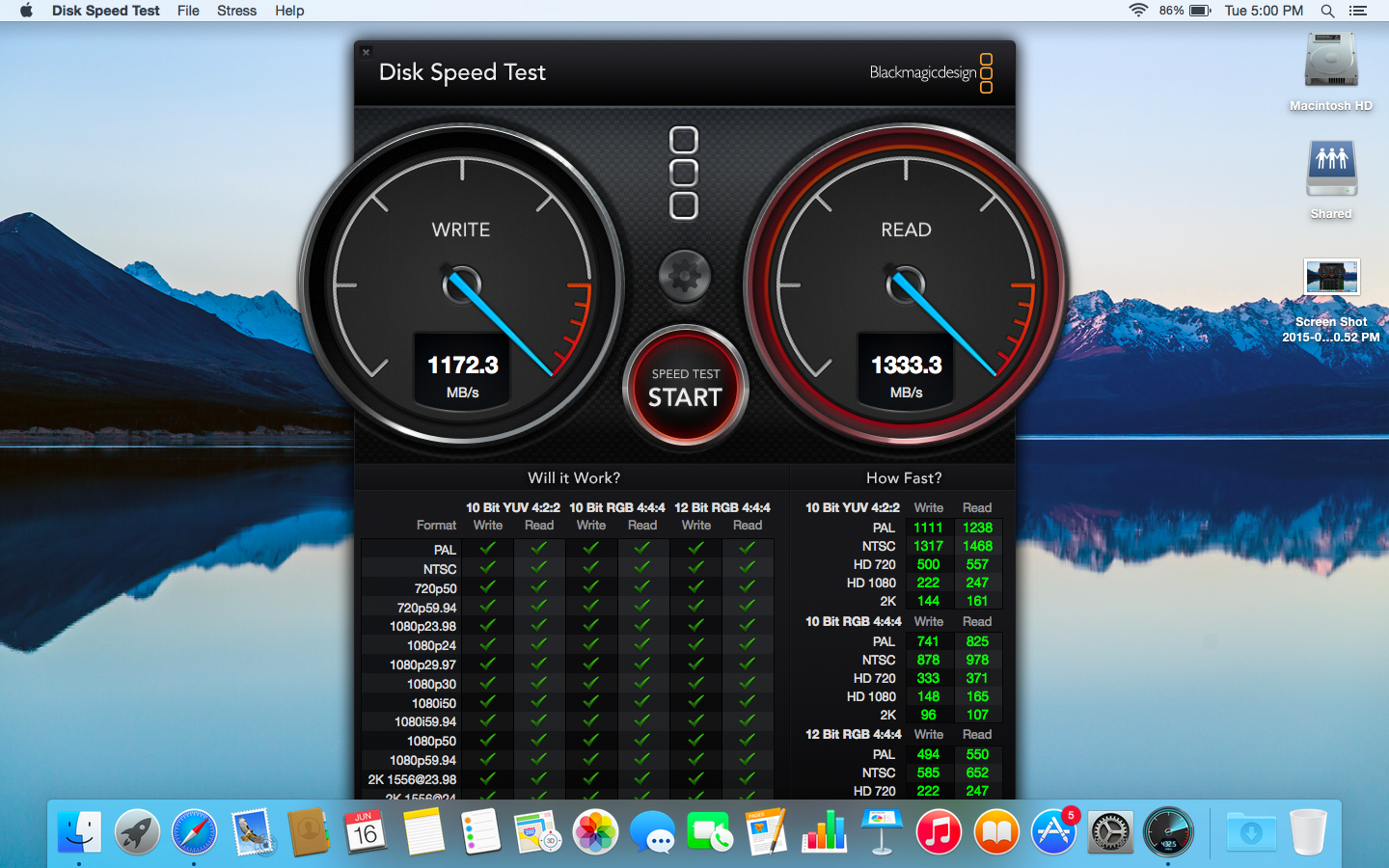1389x868 pixels.
Task: Open Calendar from the Dock
Action: click(x=365, y=831)
